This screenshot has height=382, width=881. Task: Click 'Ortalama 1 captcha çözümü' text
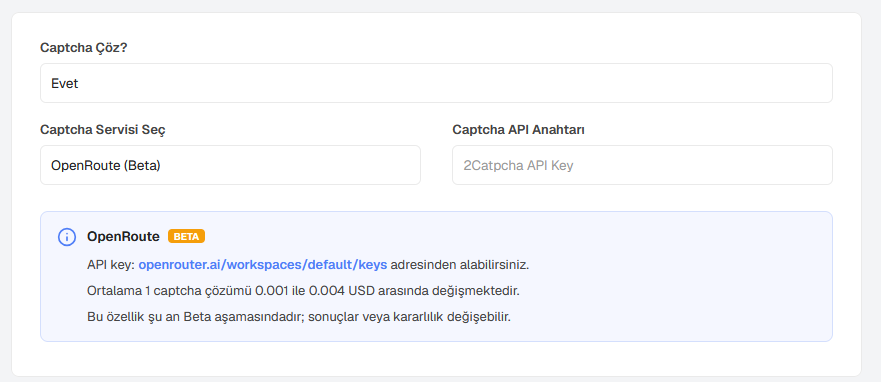pos(170,291)
